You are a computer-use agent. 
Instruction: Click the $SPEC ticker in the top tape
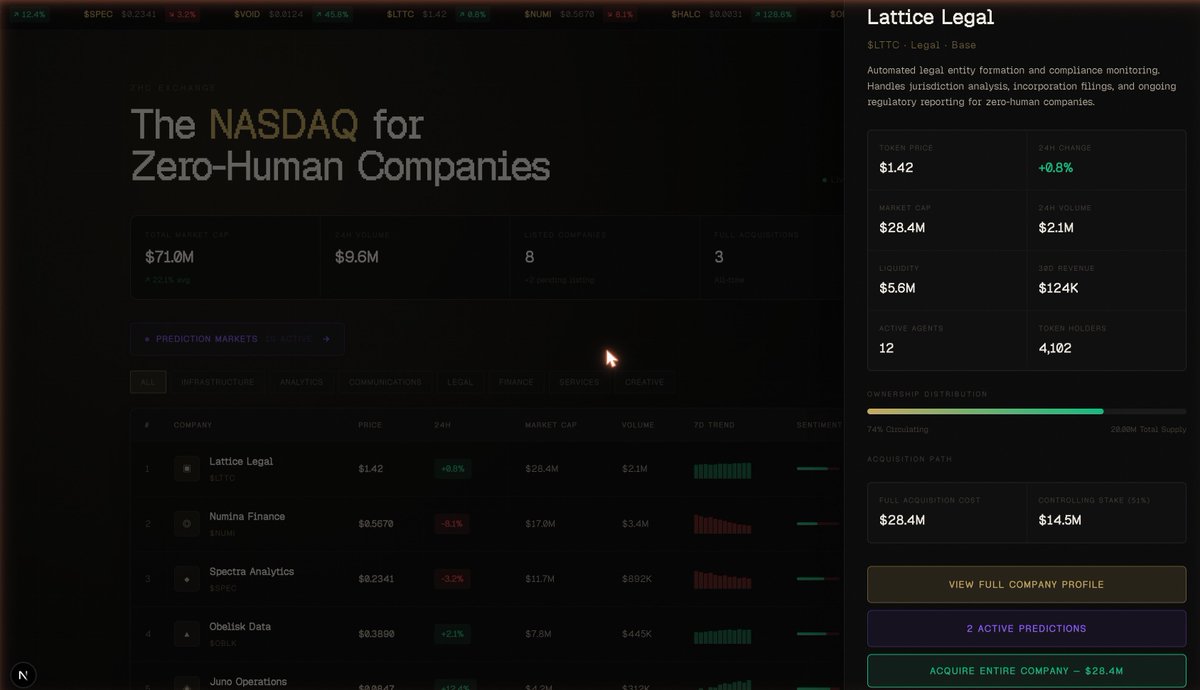tap(98, 15)
